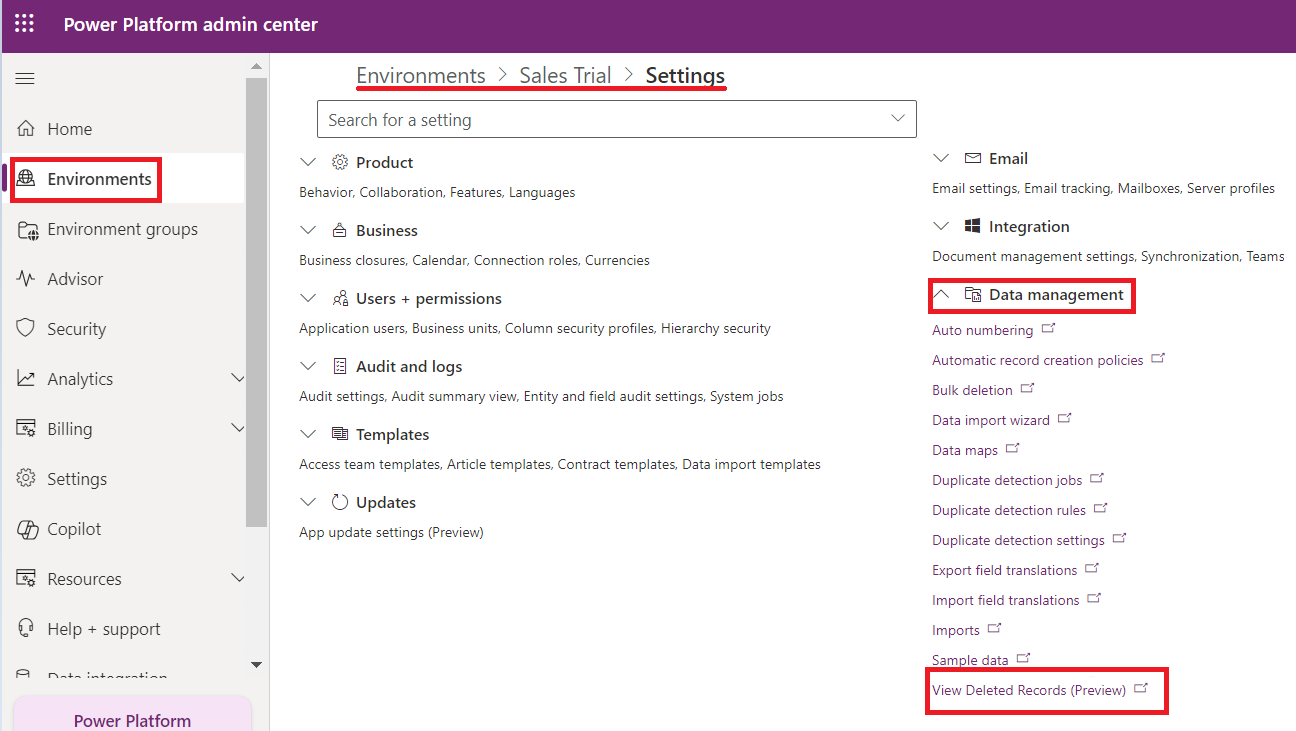Click the sidebar scrollbar up arrow

[256, 67]
